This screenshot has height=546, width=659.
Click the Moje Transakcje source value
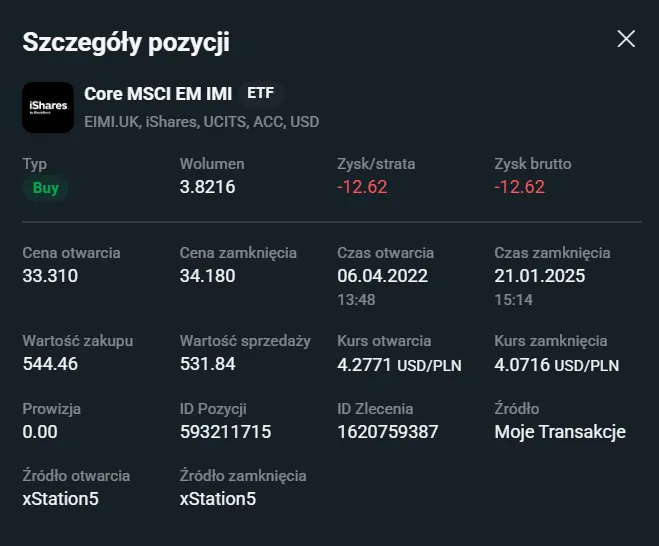point(560,432)
